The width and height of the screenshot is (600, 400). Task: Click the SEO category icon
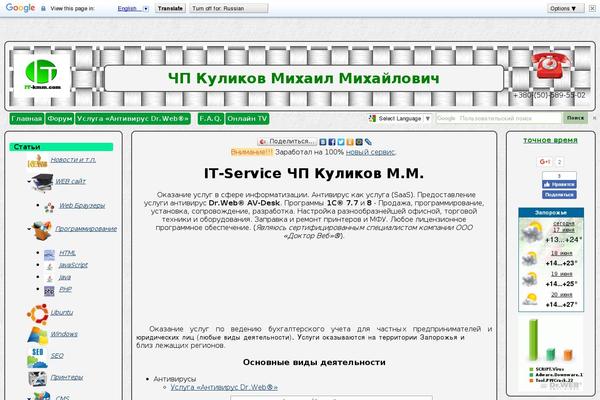click(38, 357)
